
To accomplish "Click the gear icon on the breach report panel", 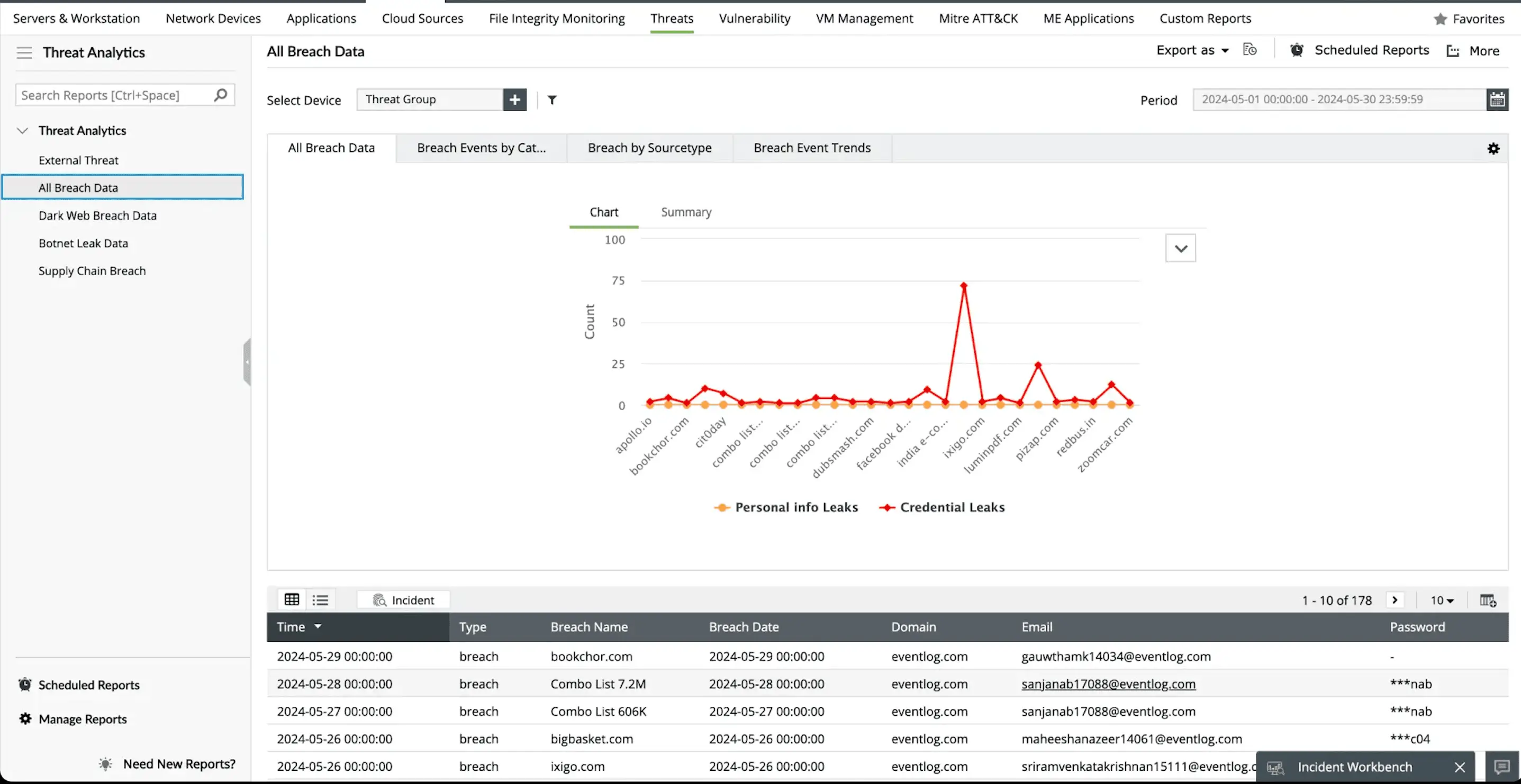I will tap(1493, 148).
